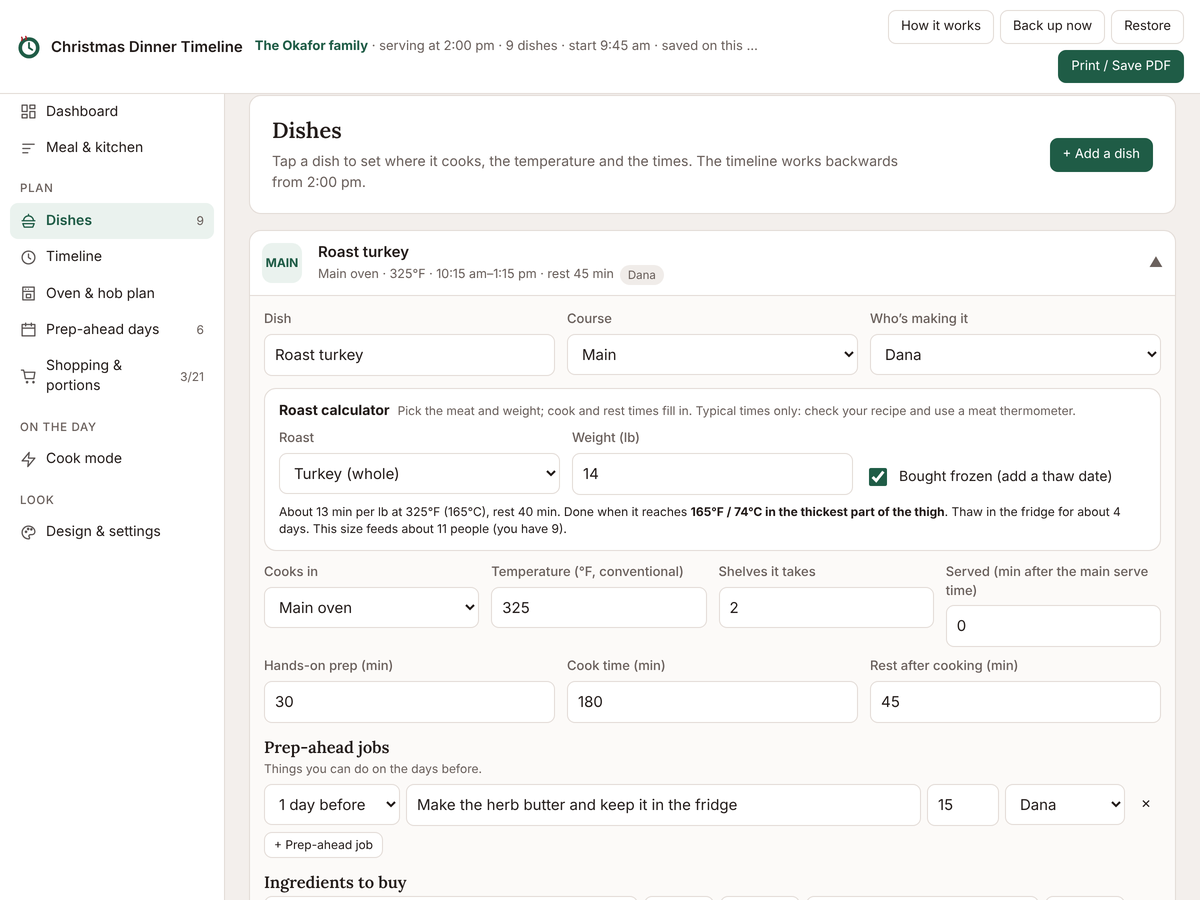Select the Dishes item in sidebar

pos(112,221)
